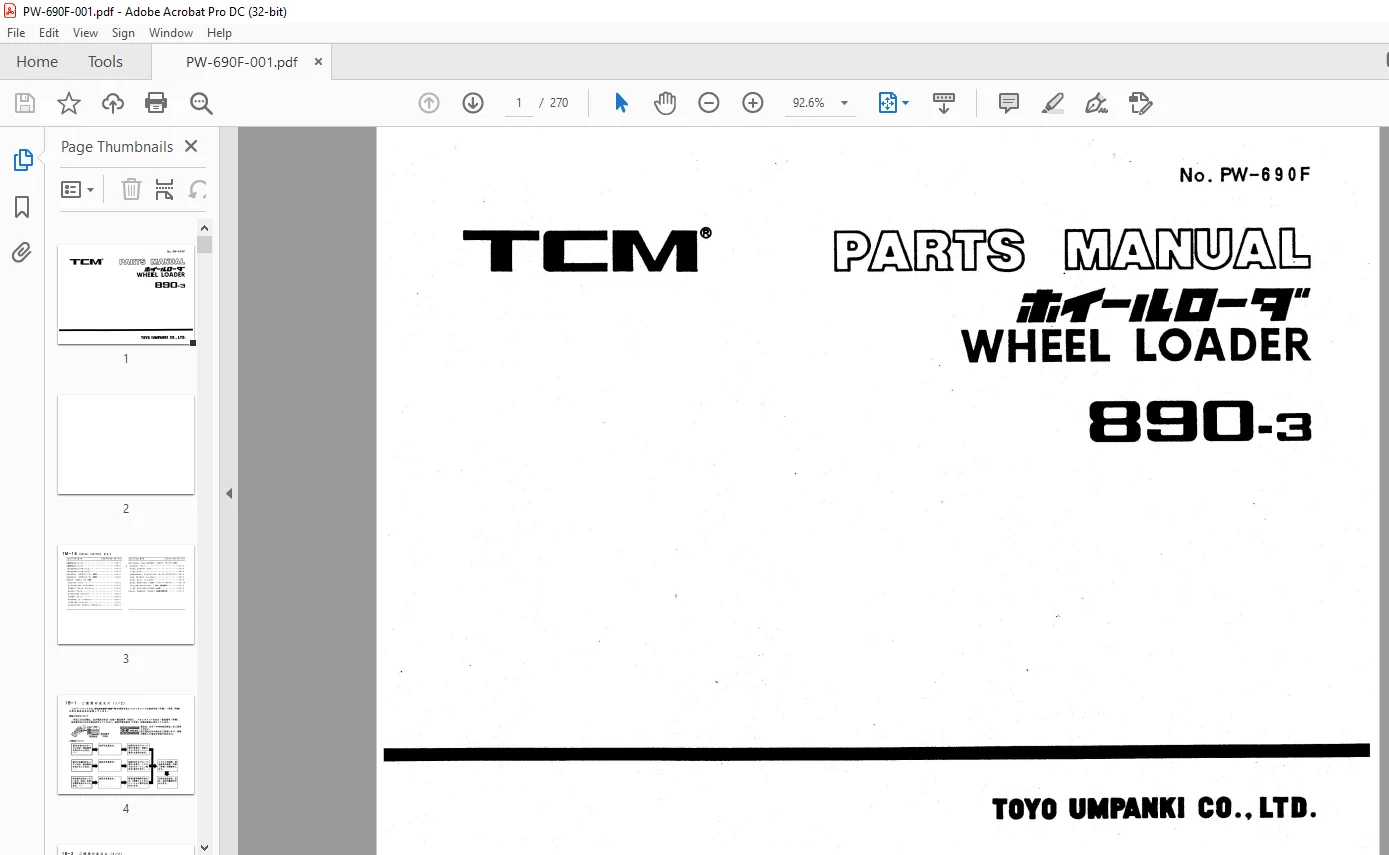The height and width of the screenshot is (855, 1389).
Task: Open the zoom level 92.6% dropdown
Action: [x=844, y=103]
